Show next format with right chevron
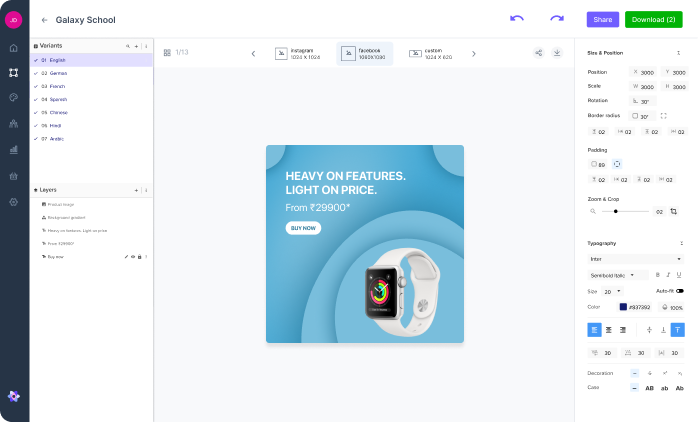698x422 pixels. 474,54
